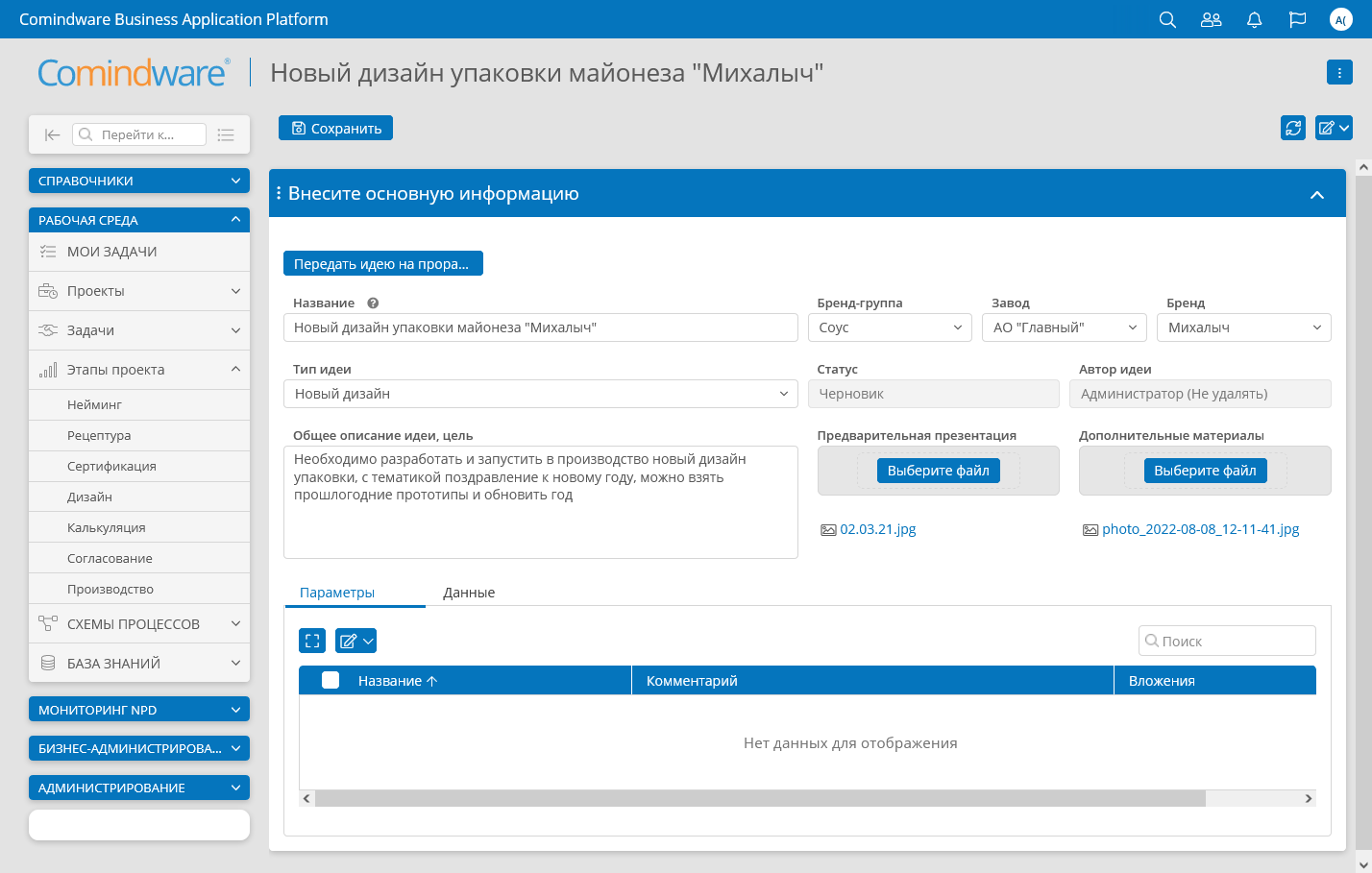Click the help icon next to Название
1372x873 pixels.
point(373,303)
